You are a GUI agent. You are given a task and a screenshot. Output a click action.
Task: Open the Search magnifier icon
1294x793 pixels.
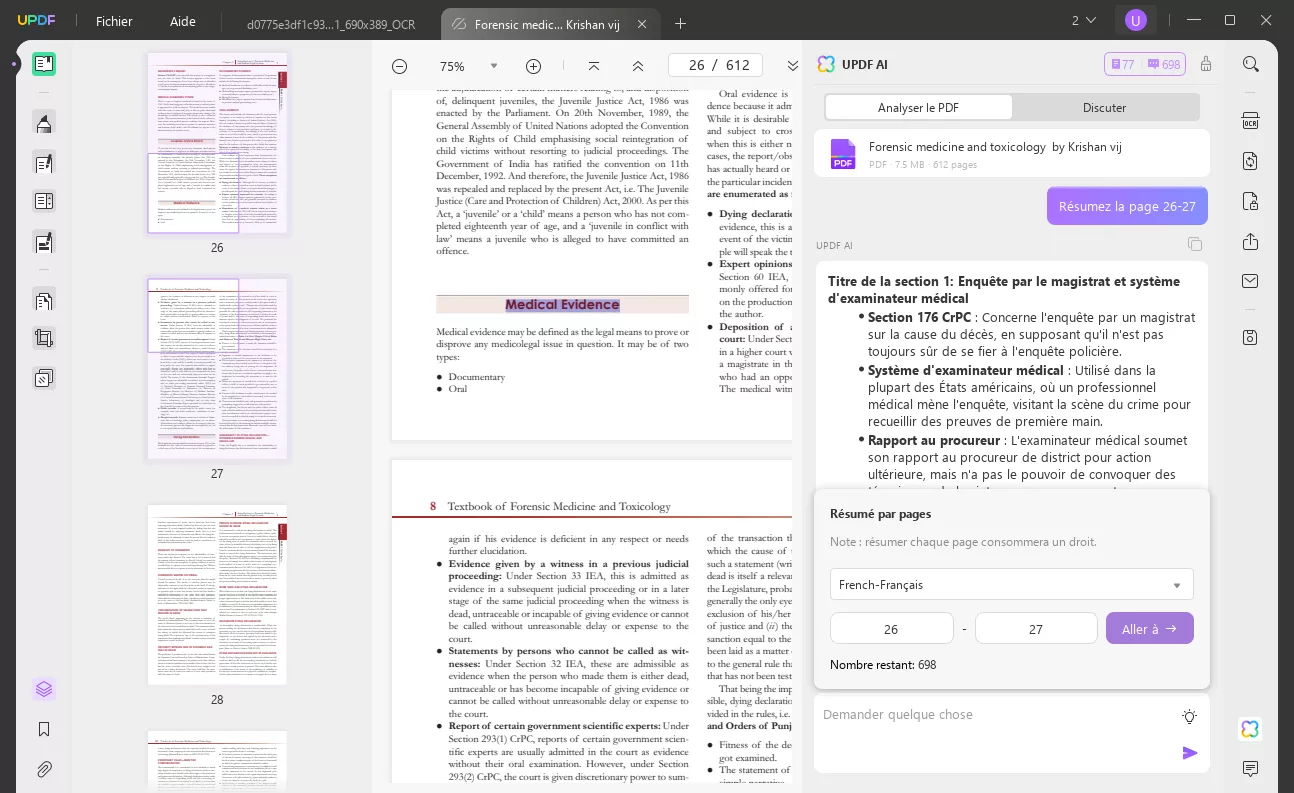click(1250, 64)
